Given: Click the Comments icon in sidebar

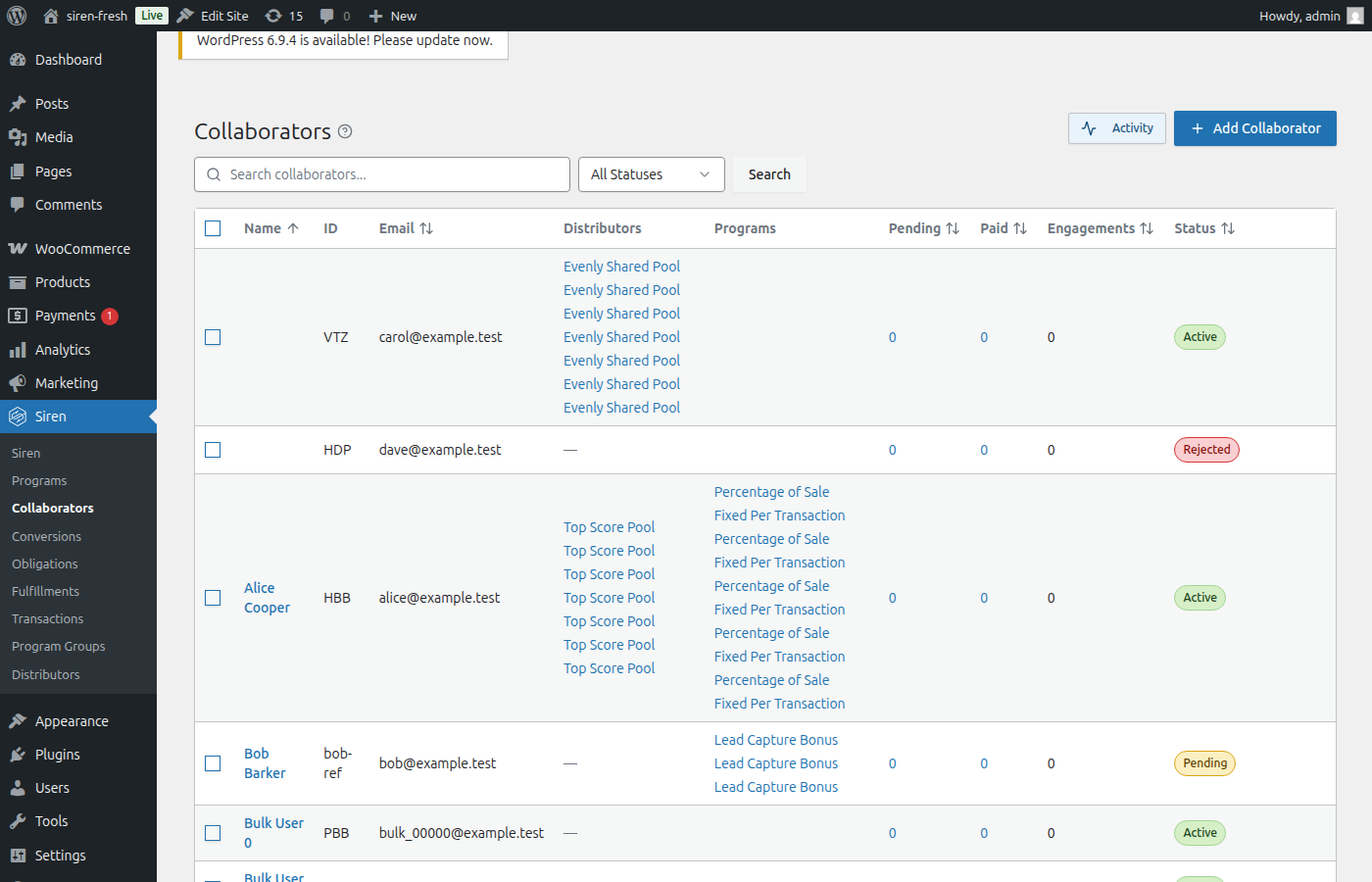Looking at the screenshot, I should [18, 205].
